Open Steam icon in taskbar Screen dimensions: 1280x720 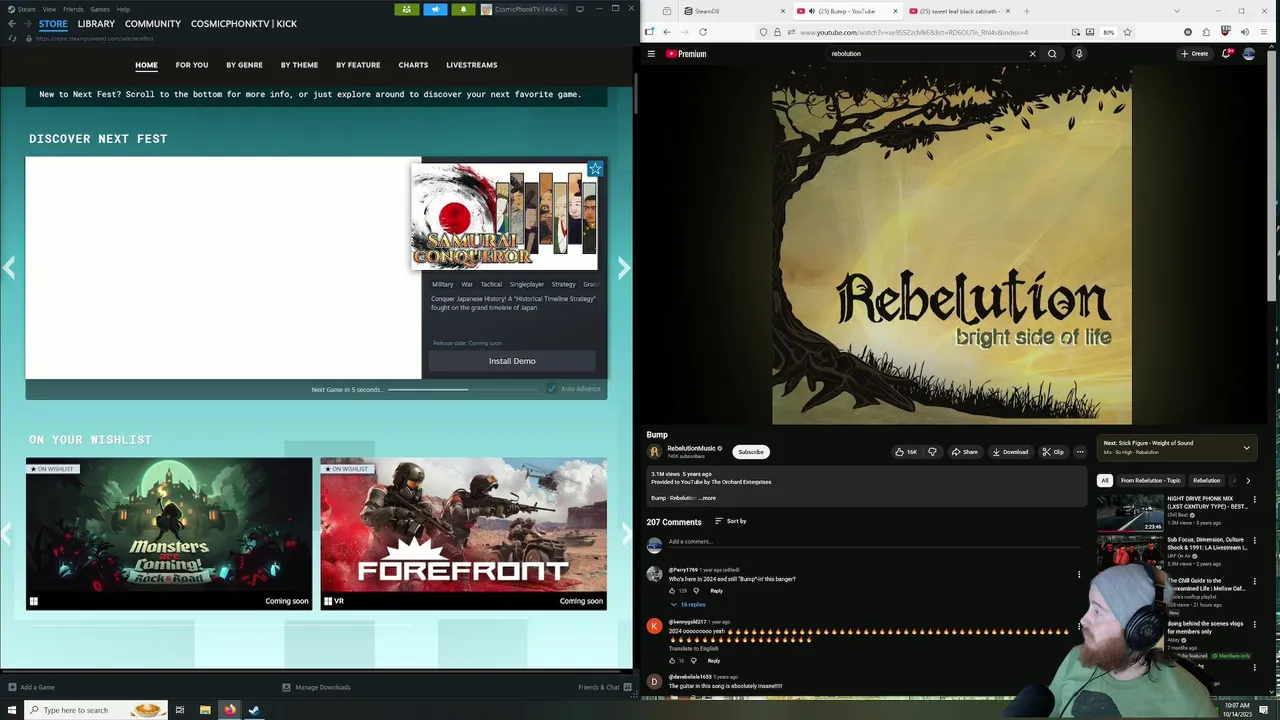(254, 710)
